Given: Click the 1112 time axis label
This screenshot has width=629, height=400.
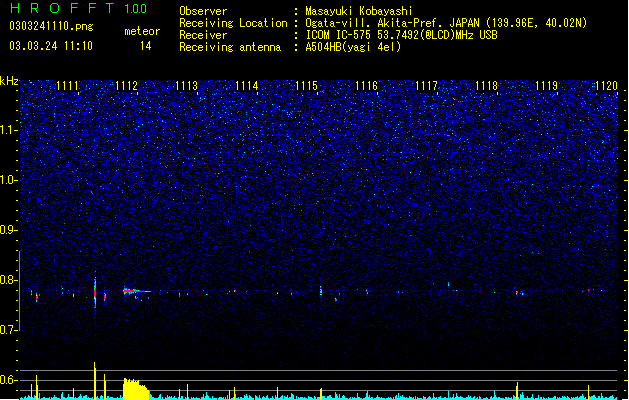Looking at the screenshot, I should point(126,86).
